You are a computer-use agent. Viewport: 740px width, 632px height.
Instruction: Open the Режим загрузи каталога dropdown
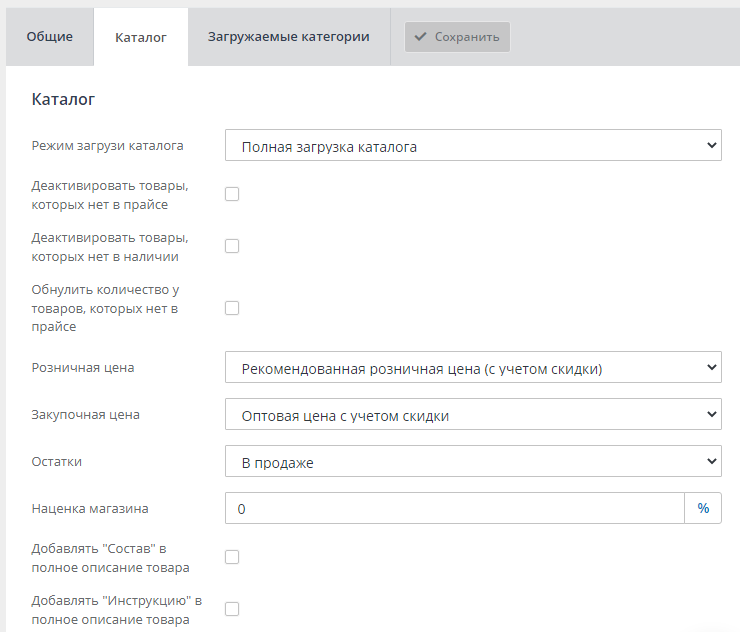tap(473, 146)
